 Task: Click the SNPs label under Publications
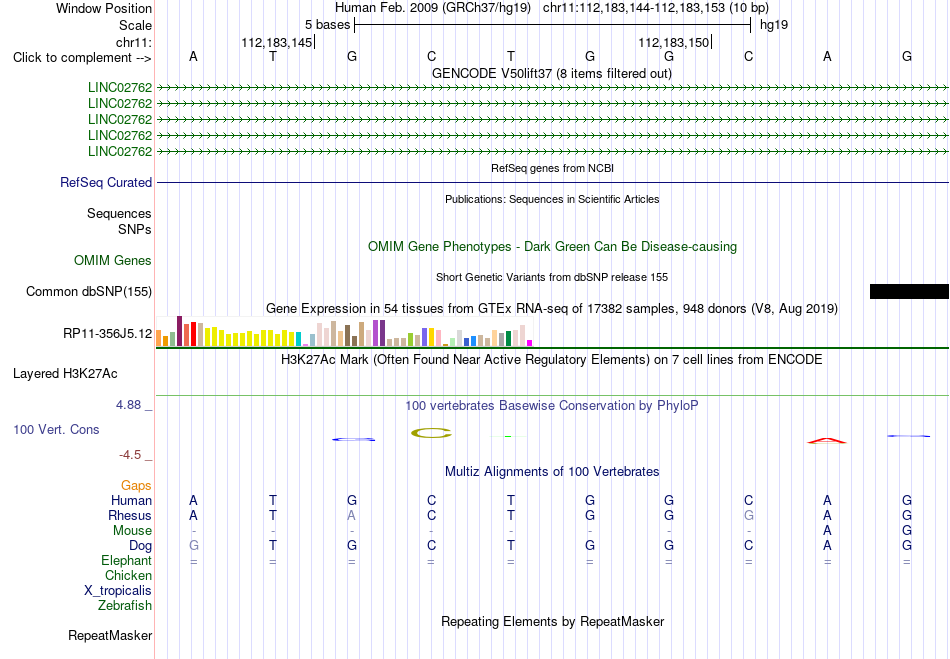click(135, 230)
